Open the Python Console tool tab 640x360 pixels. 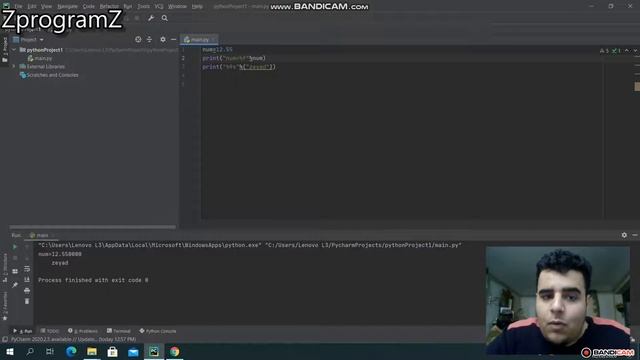click(x=158, y=331)
